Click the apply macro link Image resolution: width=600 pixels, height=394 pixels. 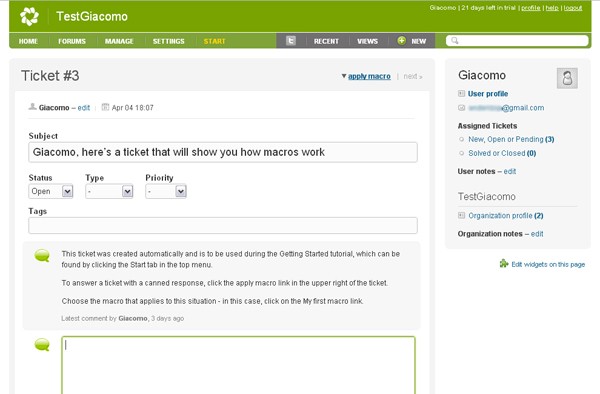click(369, 76)
